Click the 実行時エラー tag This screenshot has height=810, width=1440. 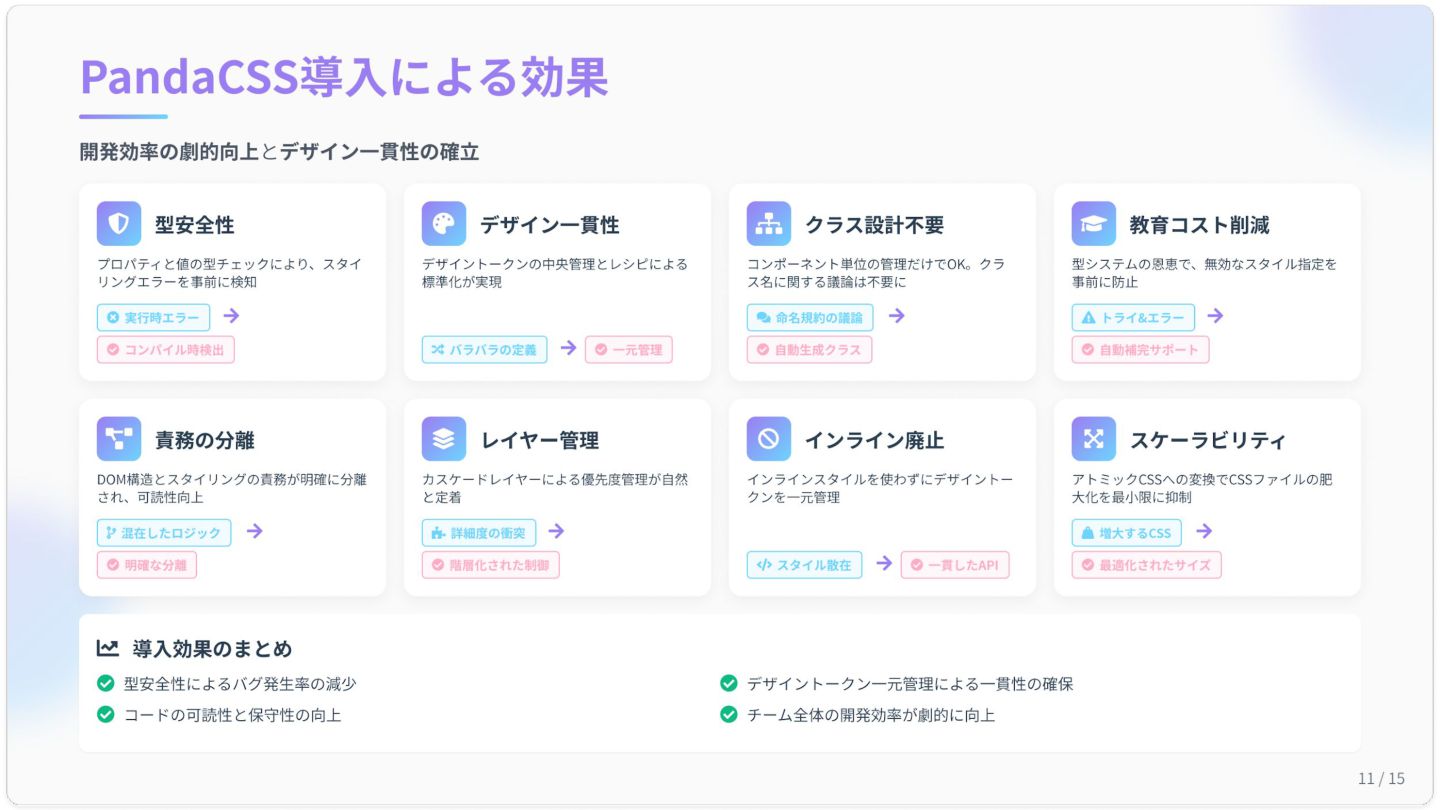click(x=153, y=318)
